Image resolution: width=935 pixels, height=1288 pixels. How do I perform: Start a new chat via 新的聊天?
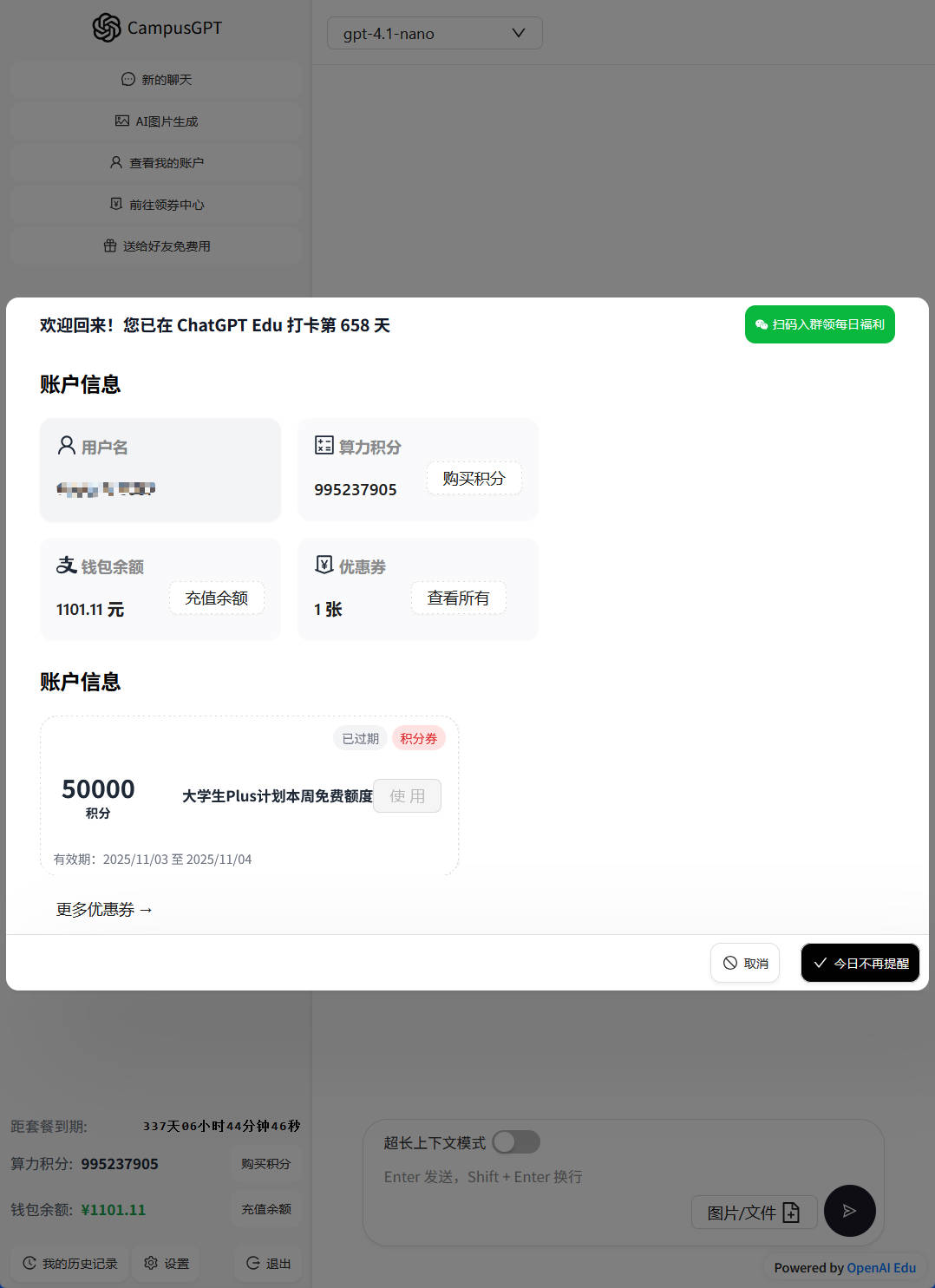pyautogui.click(x=156, y=80)
